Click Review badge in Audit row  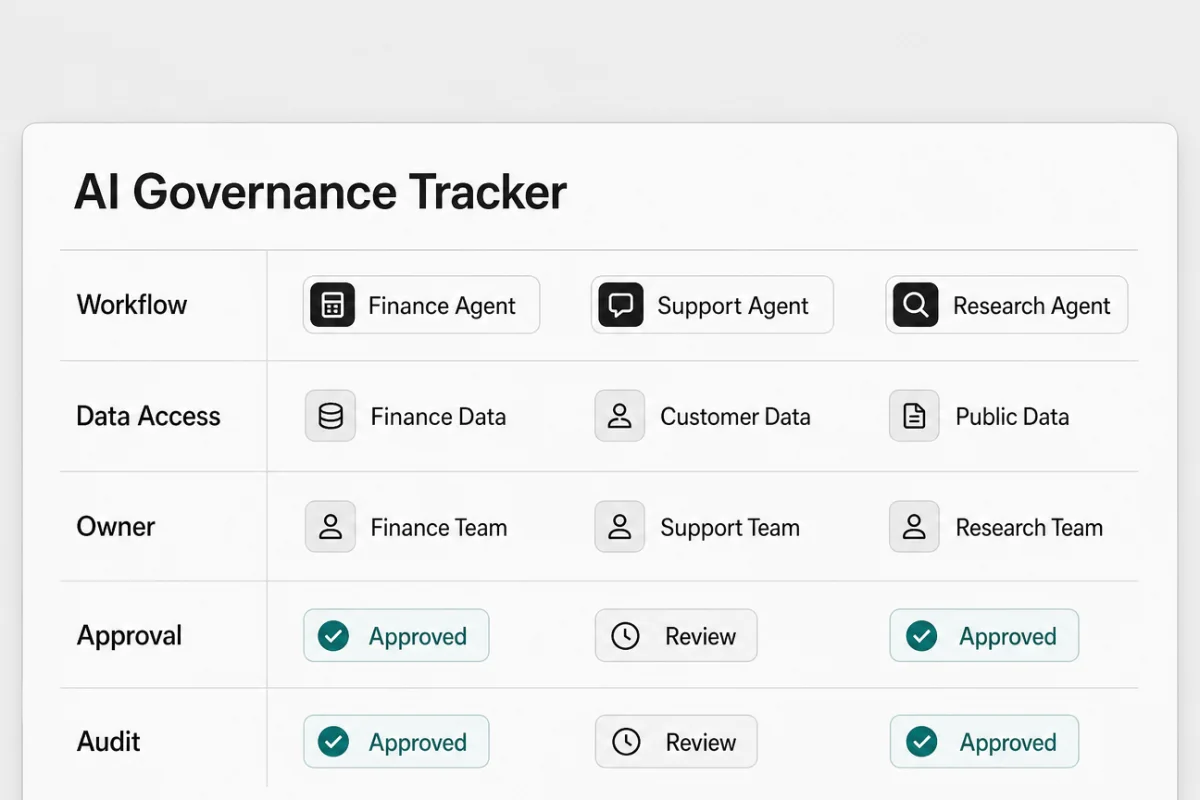point(676,742)
